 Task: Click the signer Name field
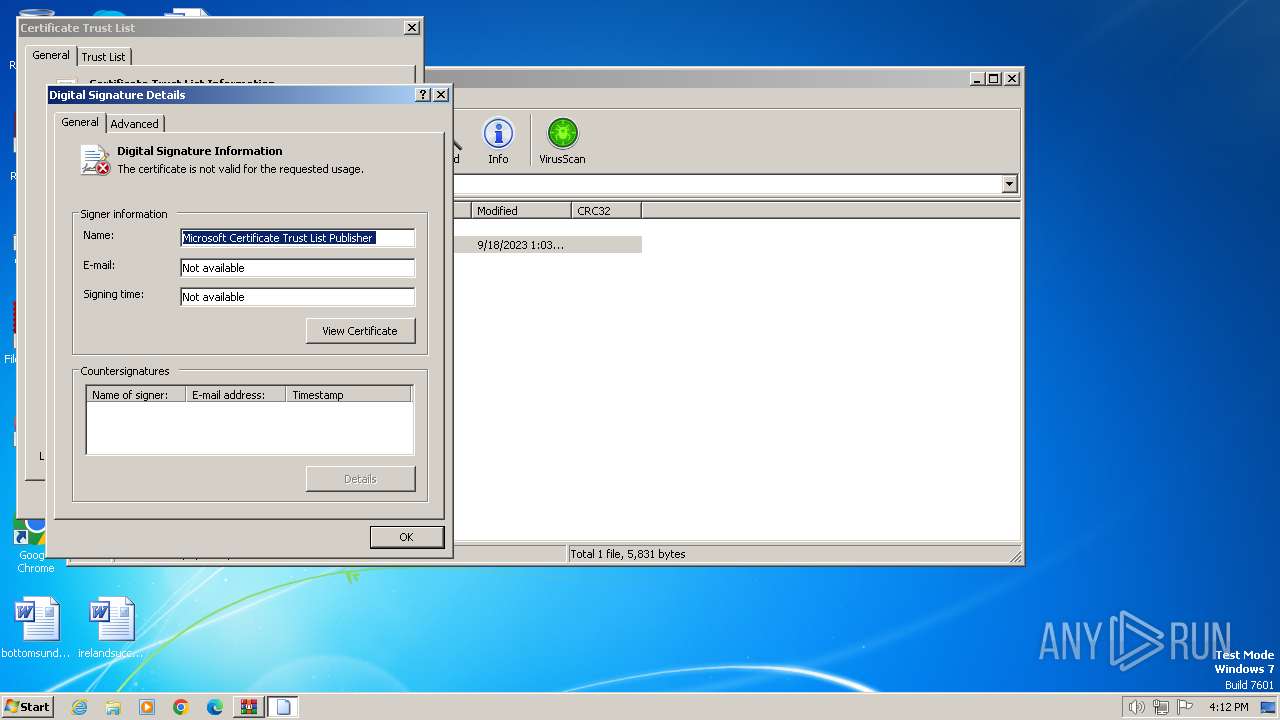[x=297, y=238]
